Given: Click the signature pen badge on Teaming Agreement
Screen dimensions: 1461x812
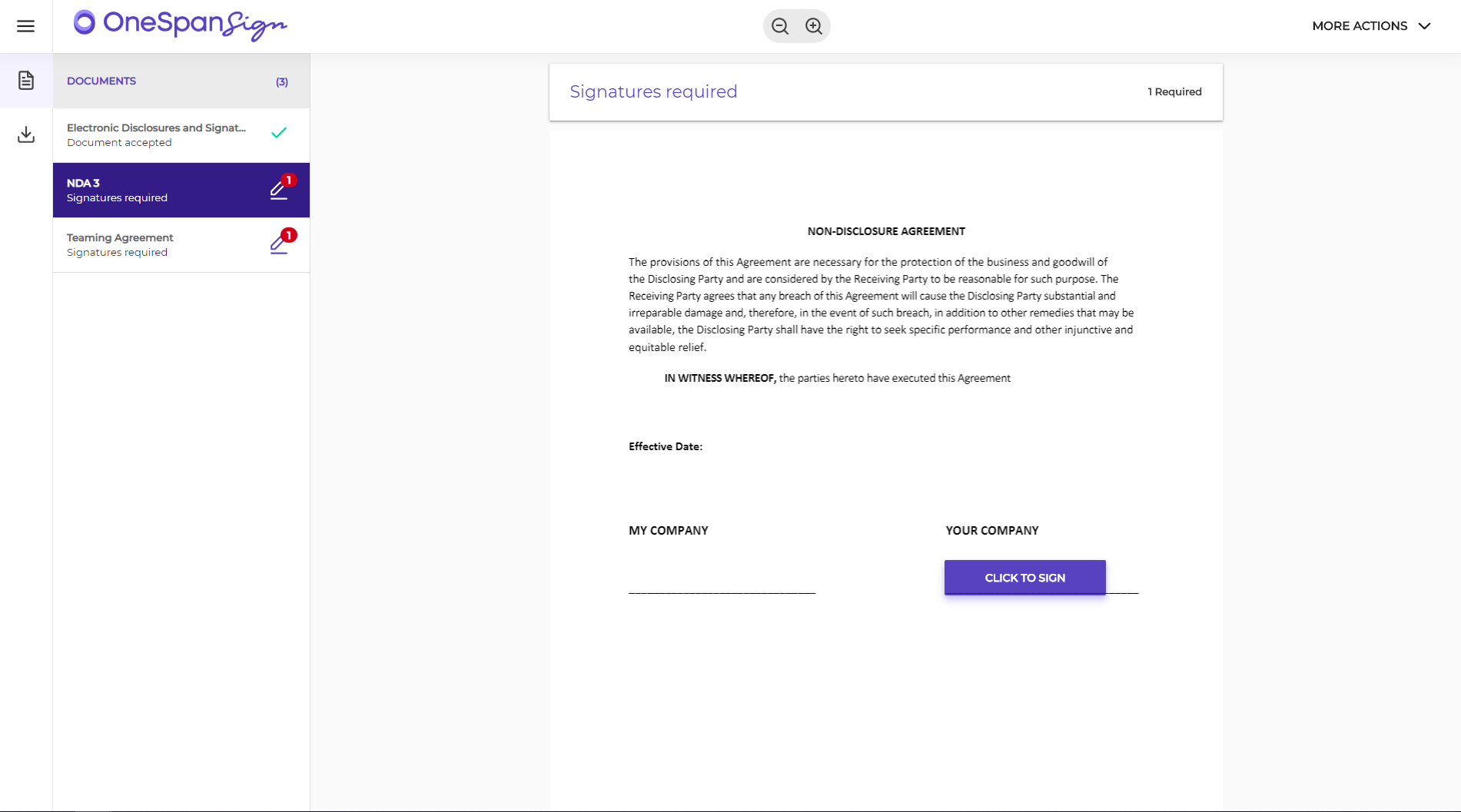Looking at the screenshot, I should (x=278, y=246).
